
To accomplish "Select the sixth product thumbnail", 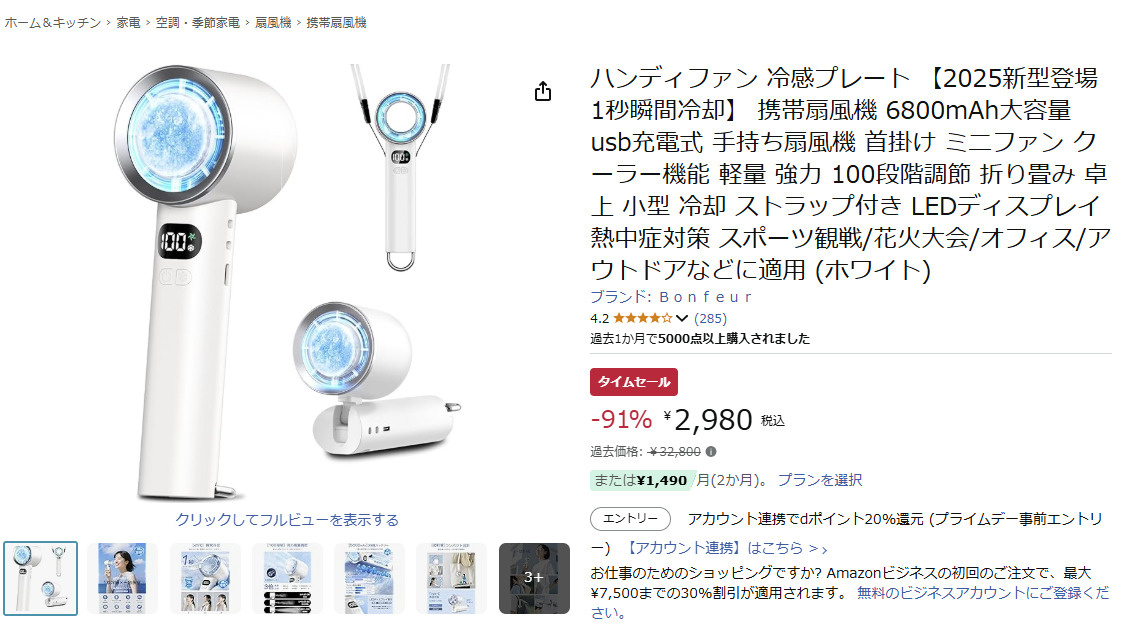I will (x=452, y=578).
